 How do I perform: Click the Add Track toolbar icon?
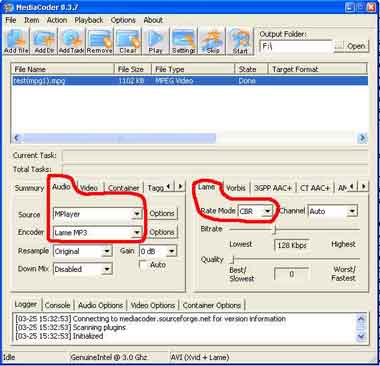(x=72, y=41)
